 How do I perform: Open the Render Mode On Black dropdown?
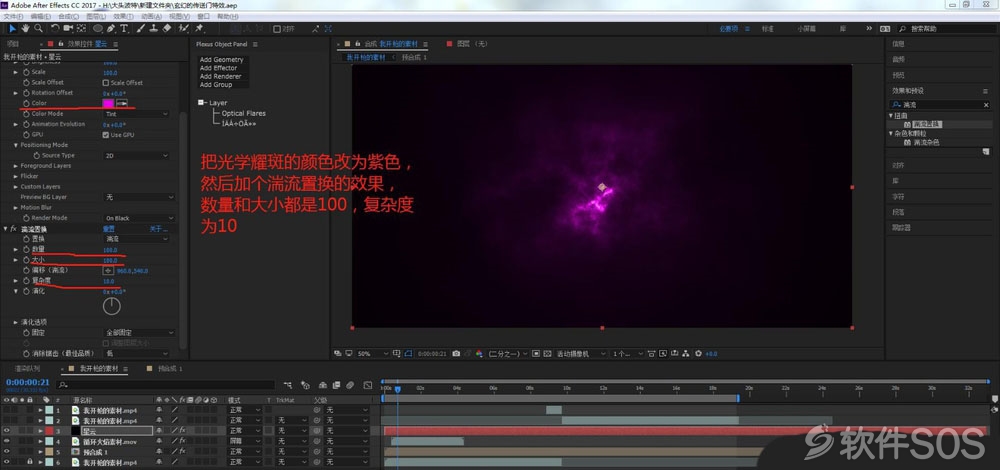click(x=138, y=218)
